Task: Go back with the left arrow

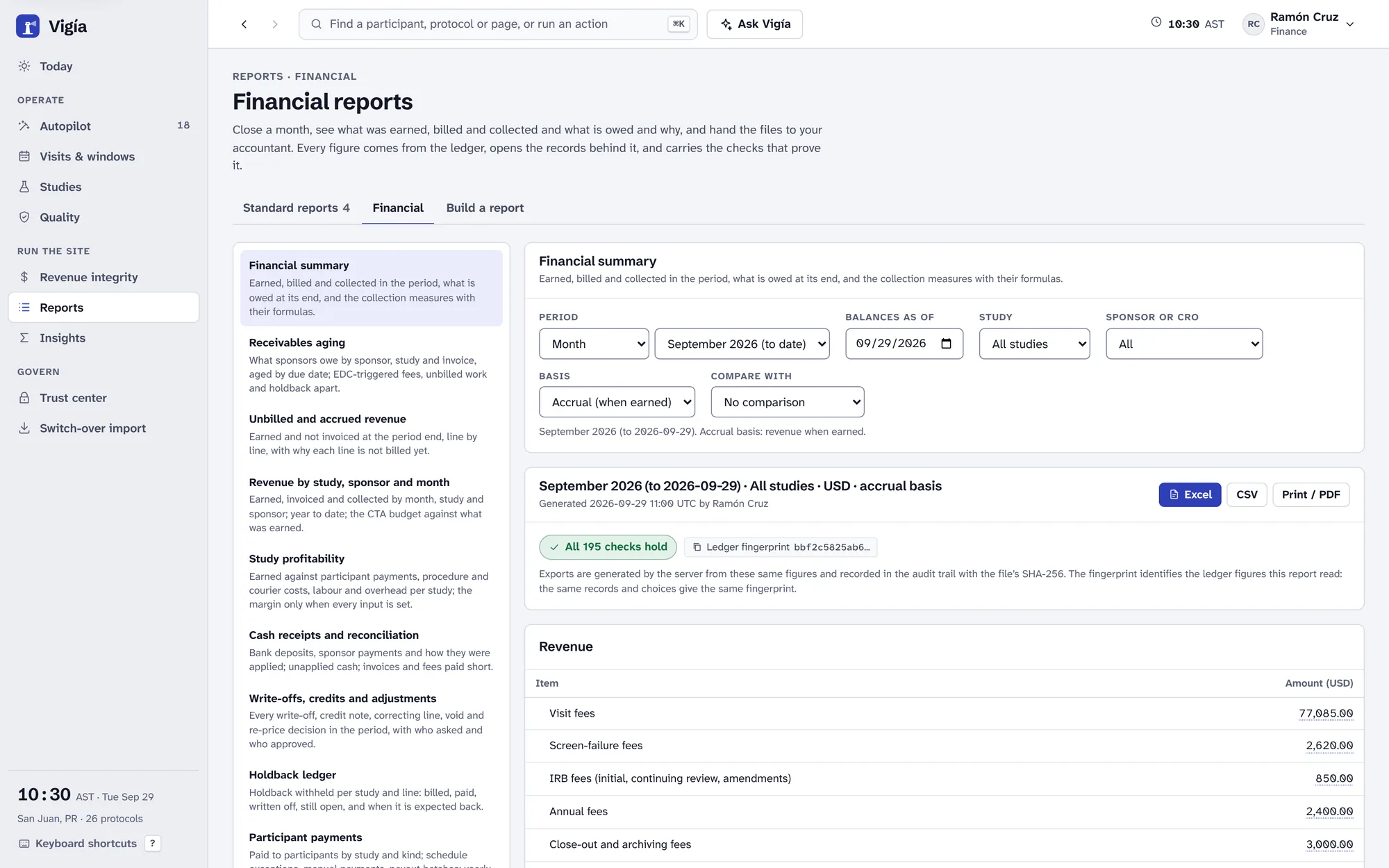Action: [x=244, y=24]
